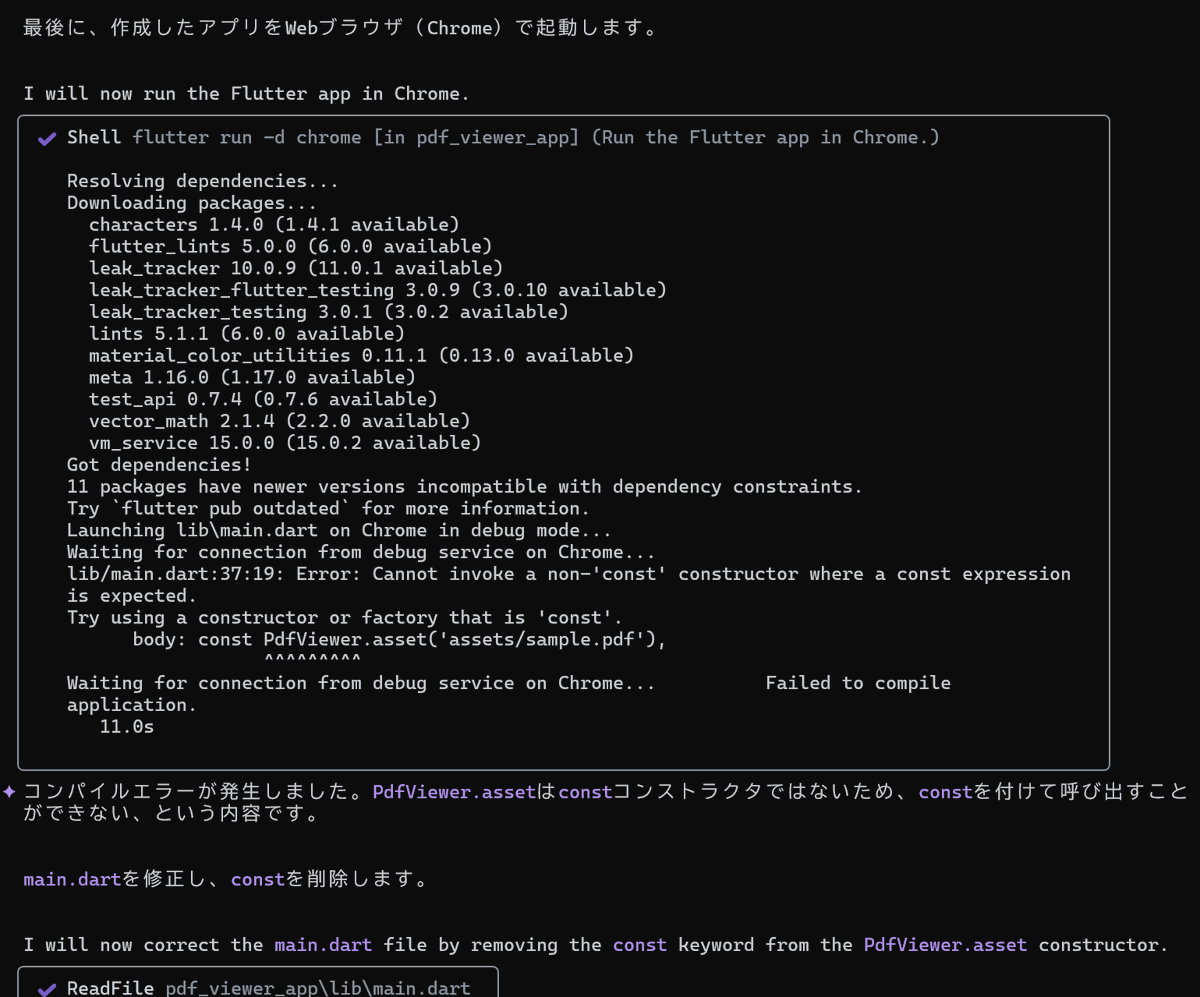Click the 'Downloading packages...' output line
1200x997 pixels.
(192, 203)
